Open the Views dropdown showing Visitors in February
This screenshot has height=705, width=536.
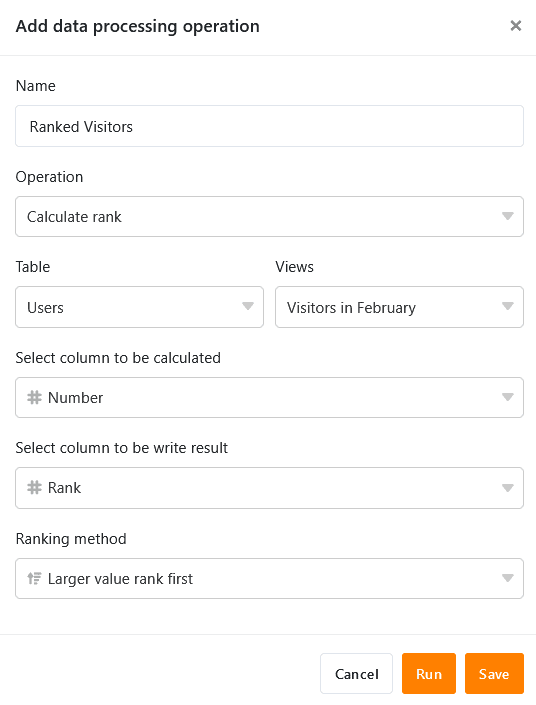tap(399, 307)
